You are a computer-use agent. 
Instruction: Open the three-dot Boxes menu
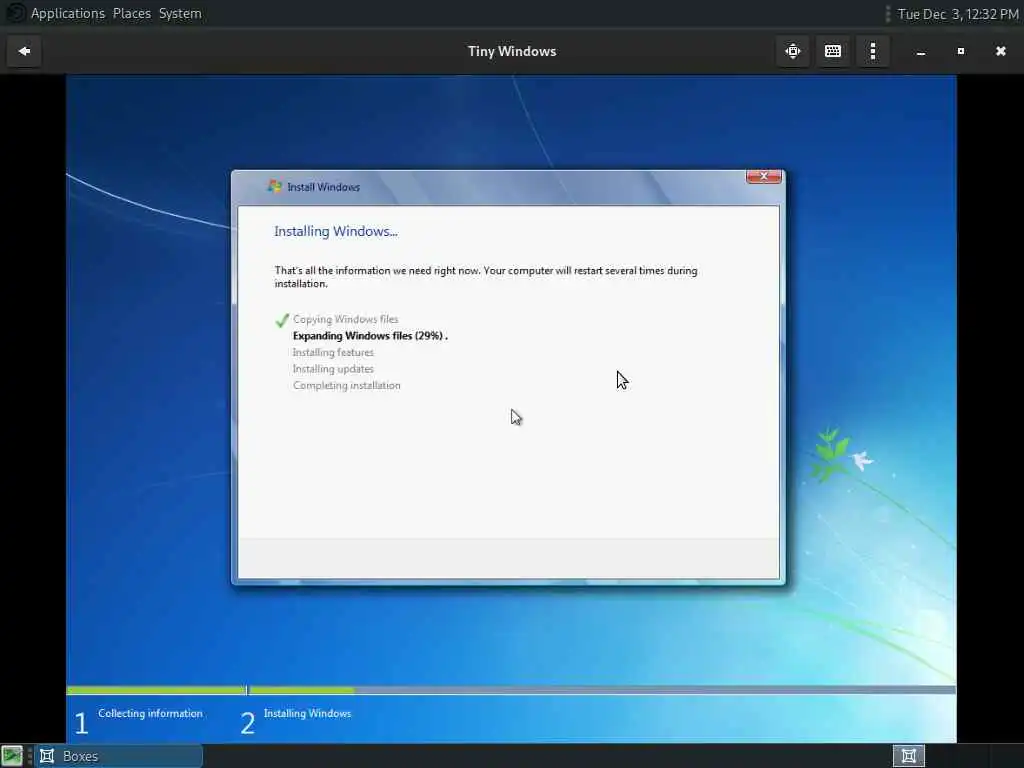872,51
